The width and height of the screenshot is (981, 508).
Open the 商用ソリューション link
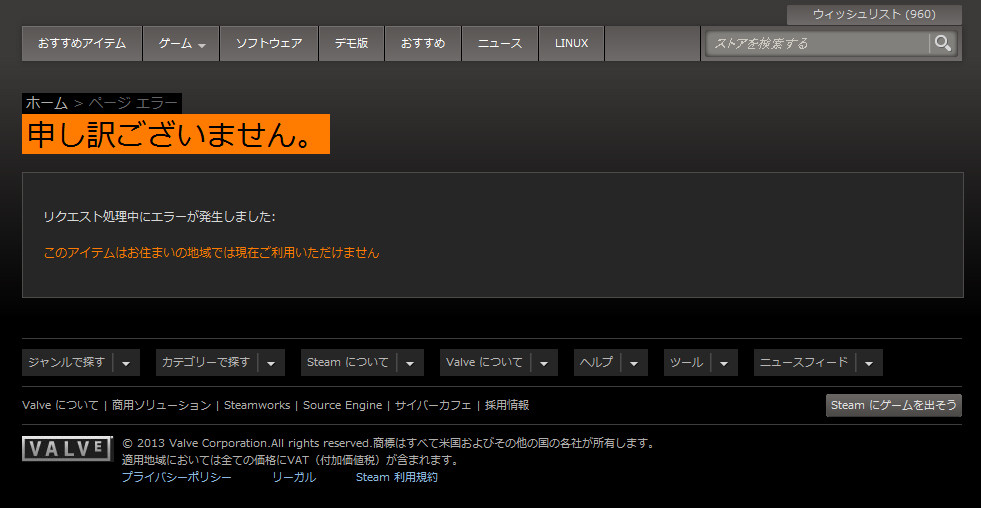point(161,405)
